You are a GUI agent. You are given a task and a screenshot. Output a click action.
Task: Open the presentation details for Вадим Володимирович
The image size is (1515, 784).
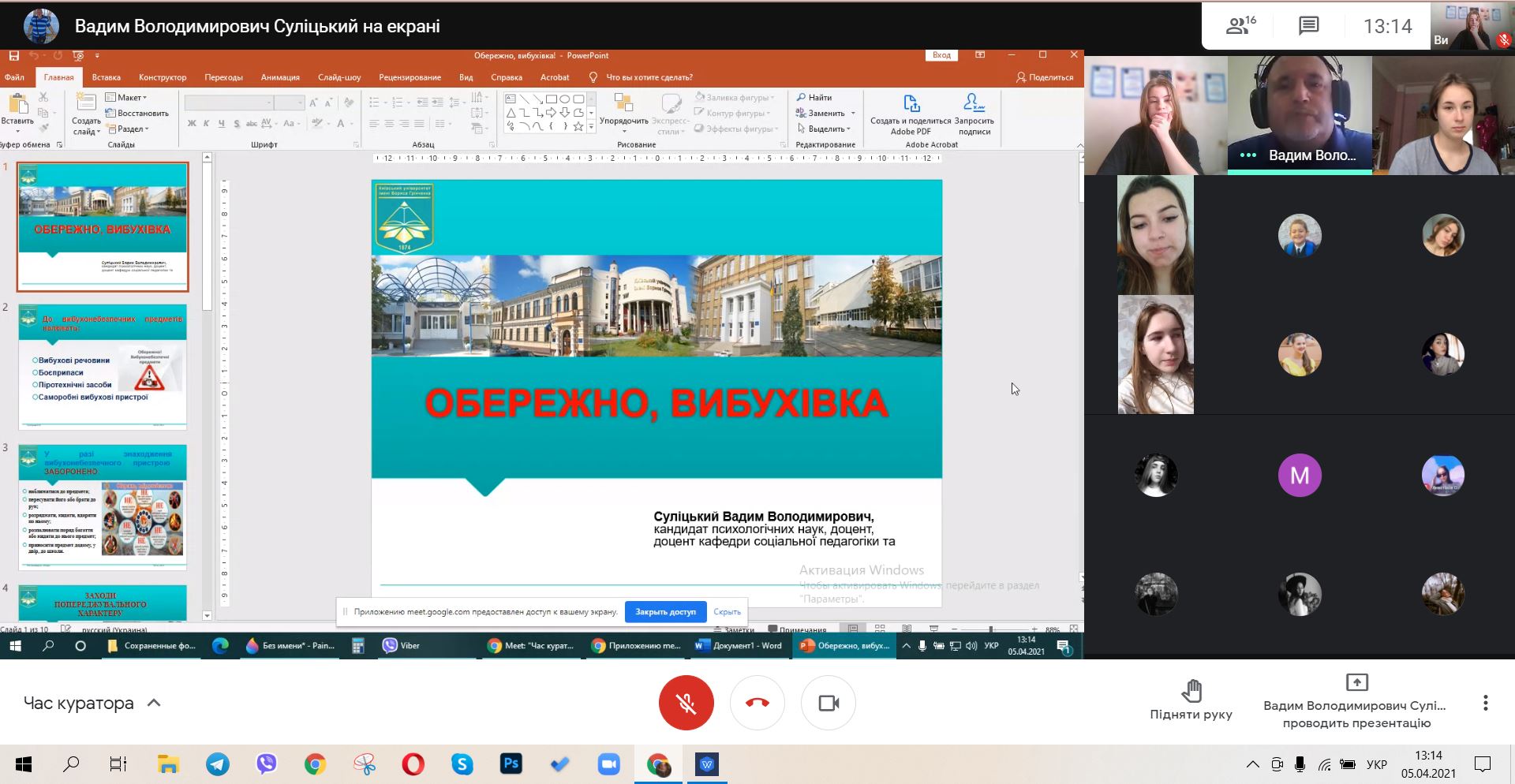[1356, 701]
